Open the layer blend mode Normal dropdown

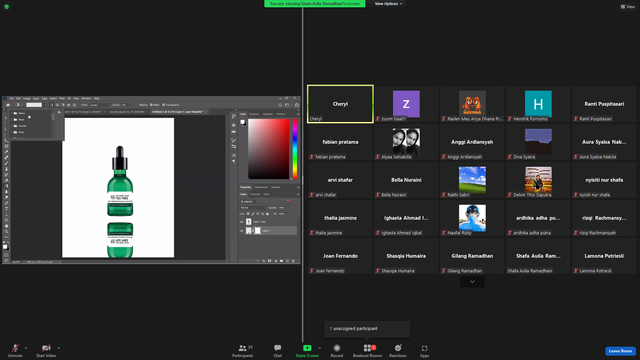click(253, 208)
